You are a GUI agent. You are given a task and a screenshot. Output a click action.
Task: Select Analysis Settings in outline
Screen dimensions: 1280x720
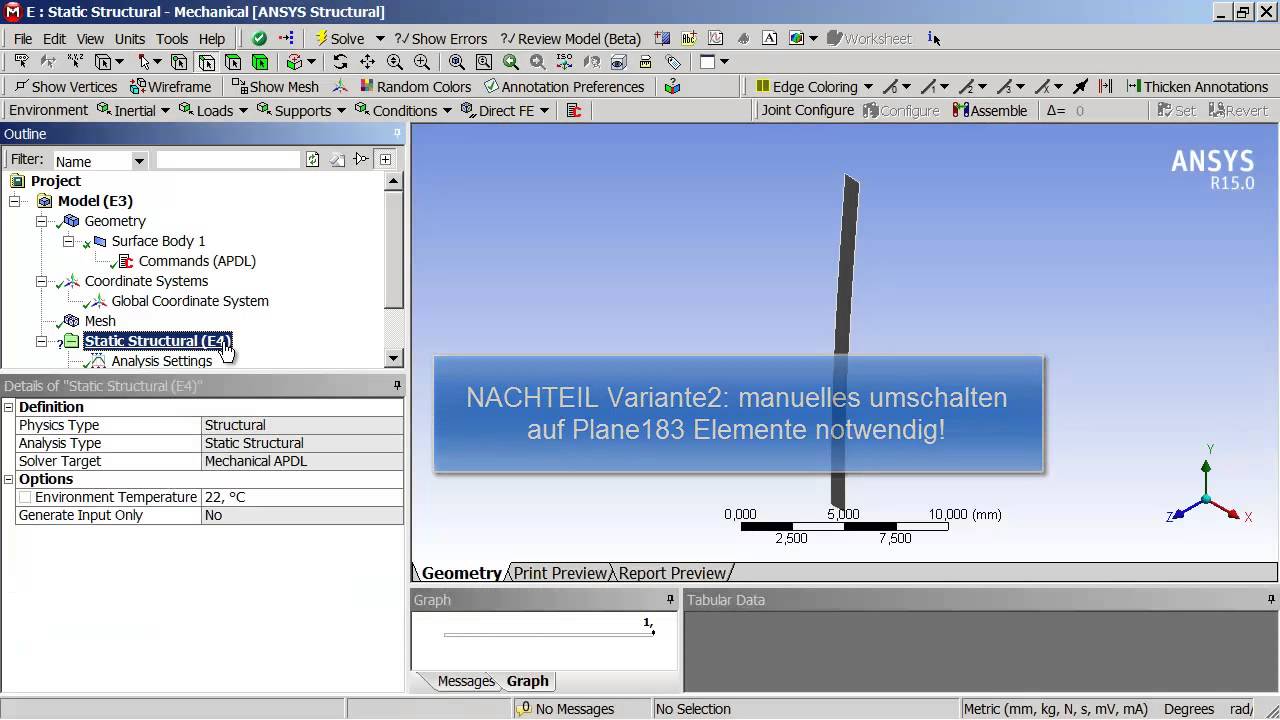pyautogui.click(x=162, y=361)
